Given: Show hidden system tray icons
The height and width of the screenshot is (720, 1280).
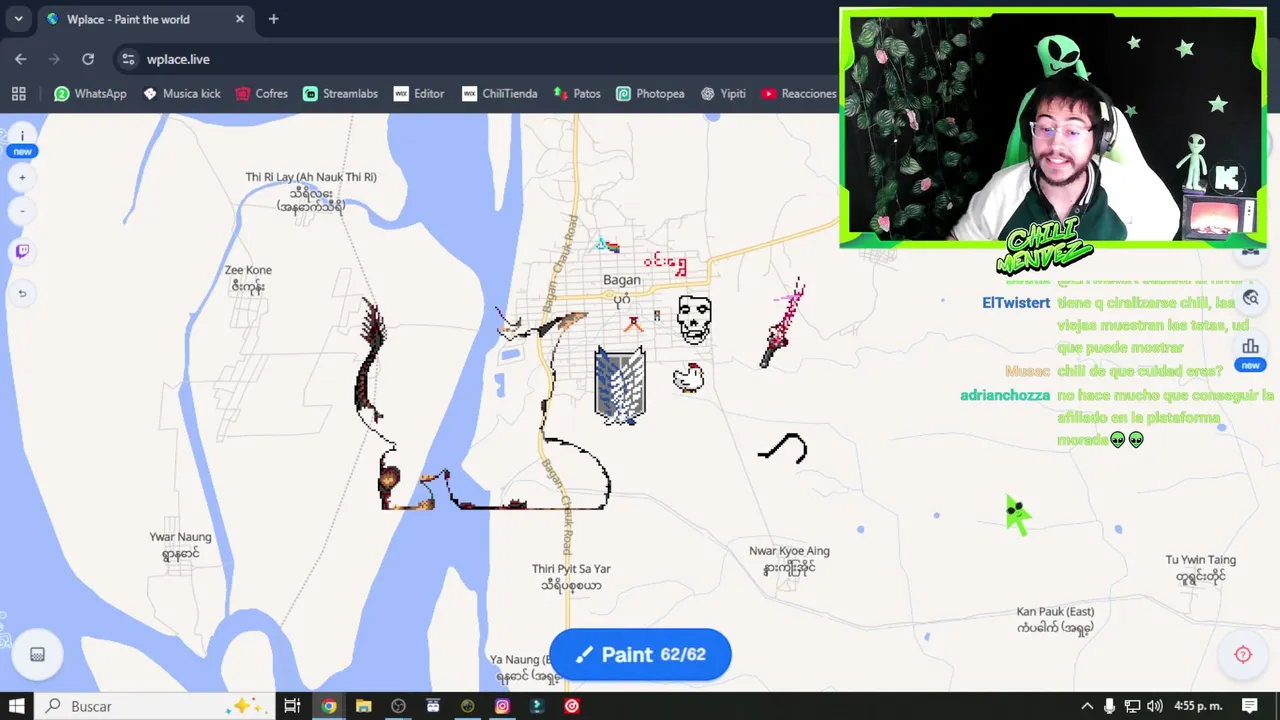Looking at the screenshot, I should click(x=1087, y=706).
